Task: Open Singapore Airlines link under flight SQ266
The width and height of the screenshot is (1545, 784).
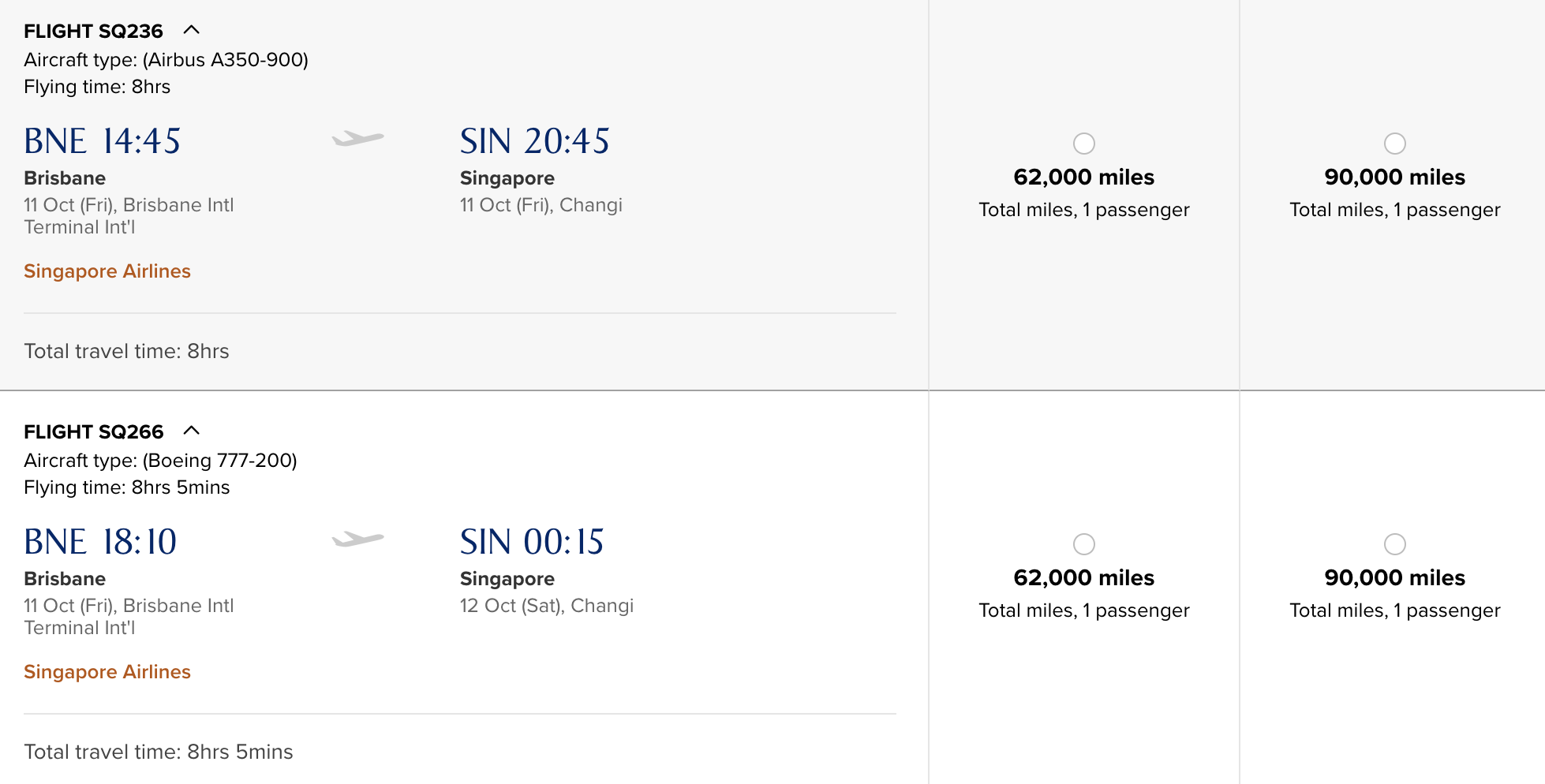Action: coord(107,672)
